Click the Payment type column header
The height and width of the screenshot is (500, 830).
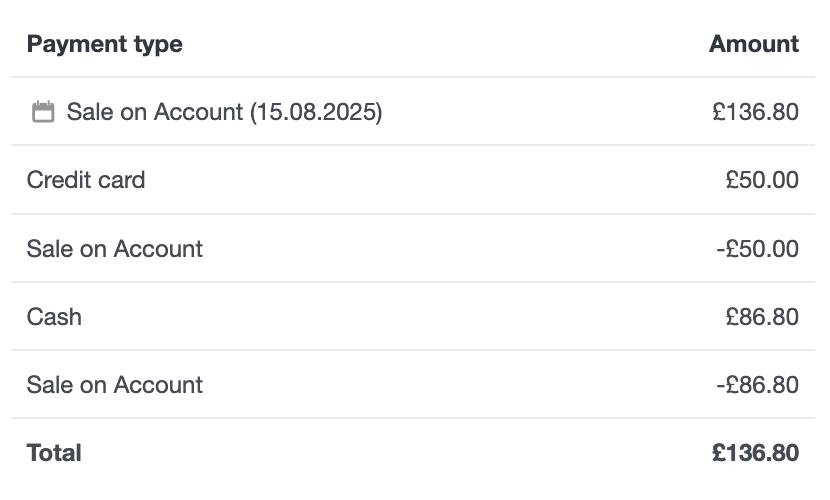click(104, 44)
